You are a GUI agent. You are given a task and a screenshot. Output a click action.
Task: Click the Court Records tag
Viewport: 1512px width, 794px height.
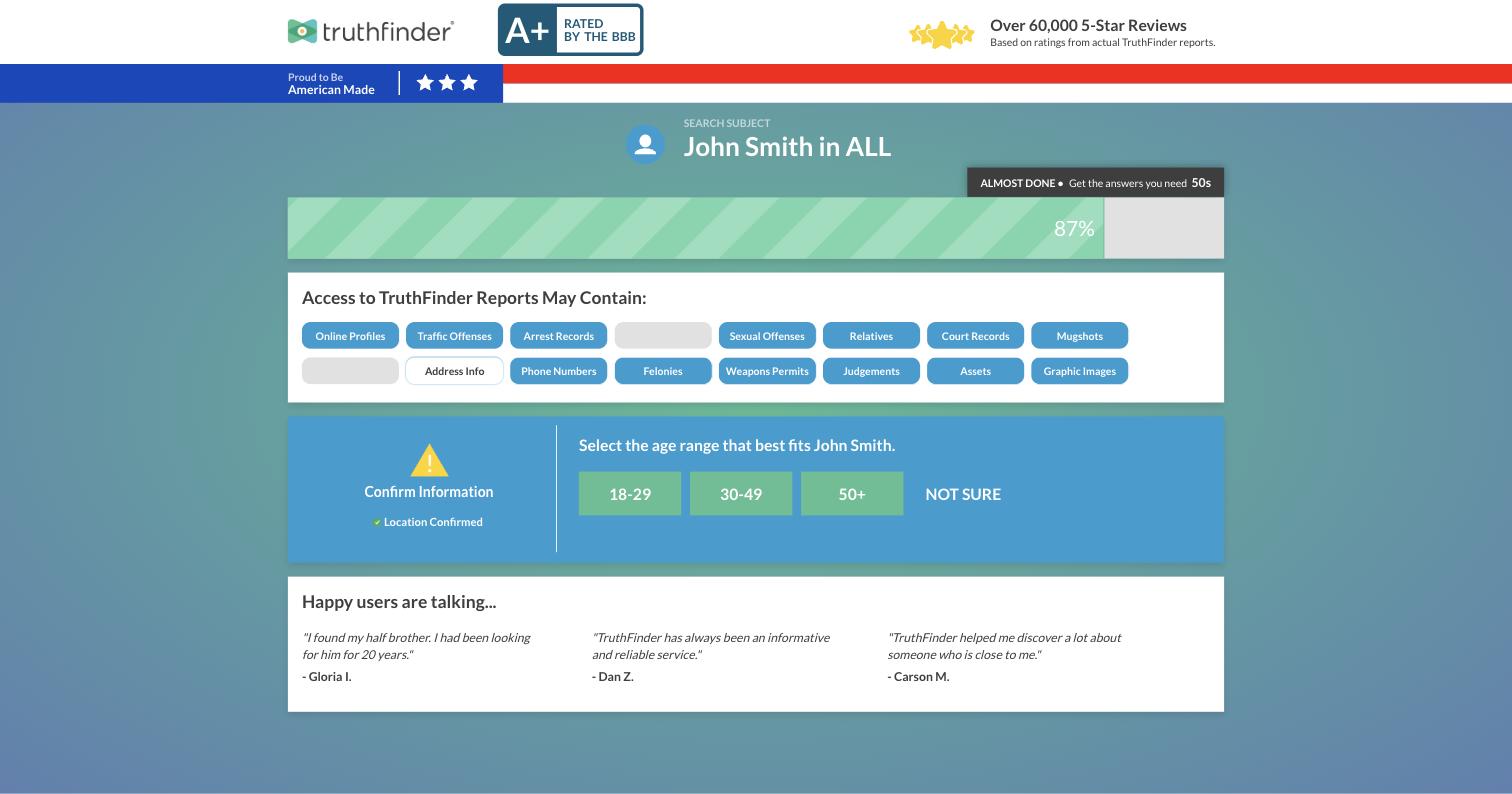tap(975, 336)
